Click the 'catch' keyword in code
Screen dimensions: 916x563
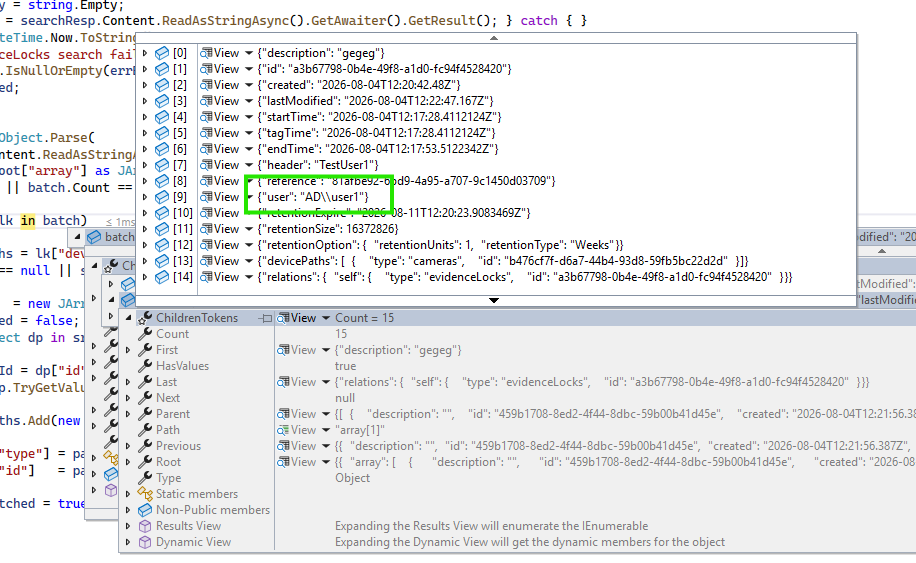pyautogui.click(x=539, y=21)
